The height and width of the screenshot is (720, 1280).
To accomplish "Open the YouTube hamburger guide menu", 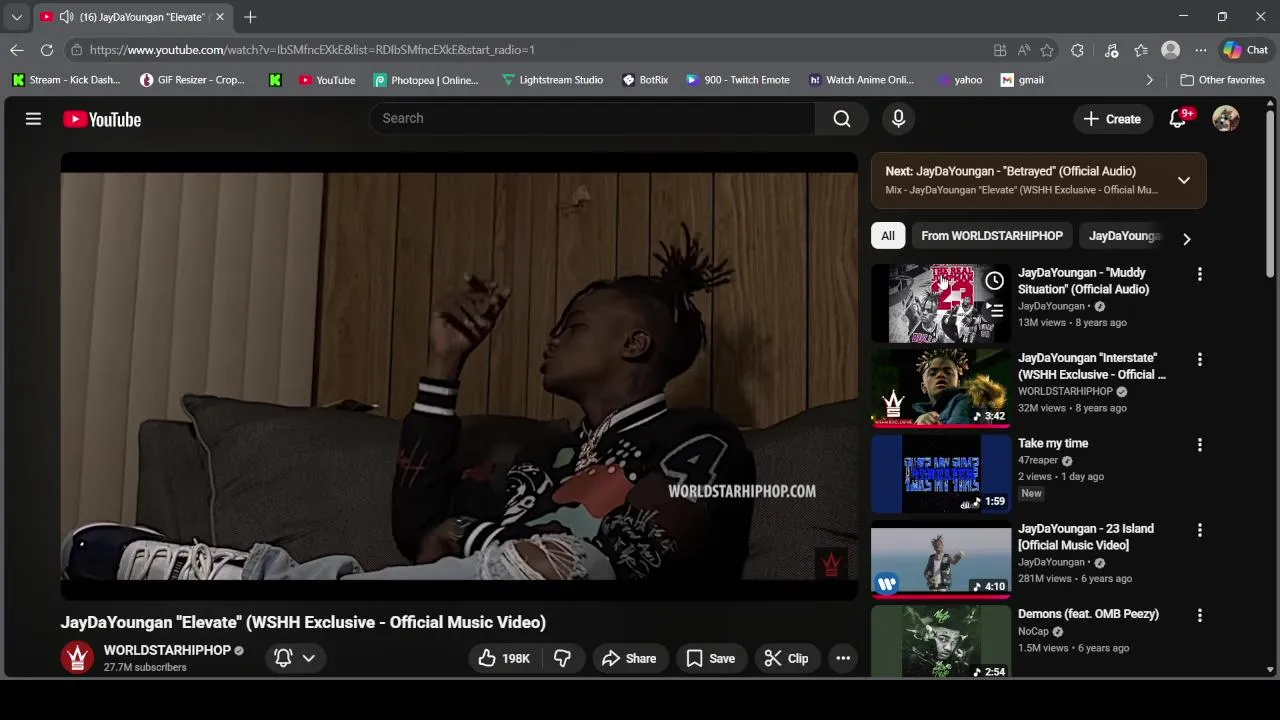I will coord(33,119).
